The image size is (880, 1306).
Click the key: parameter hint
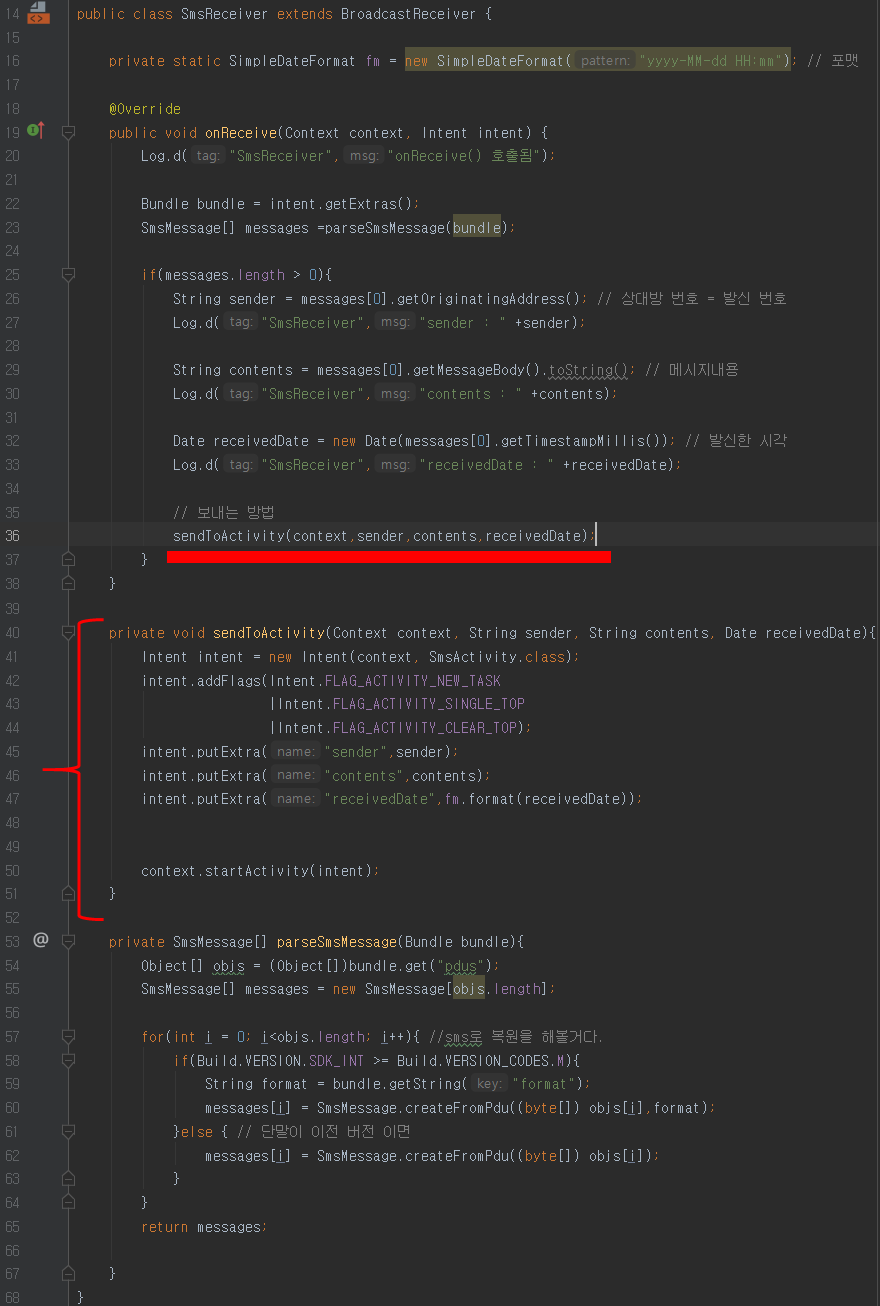490,1084
